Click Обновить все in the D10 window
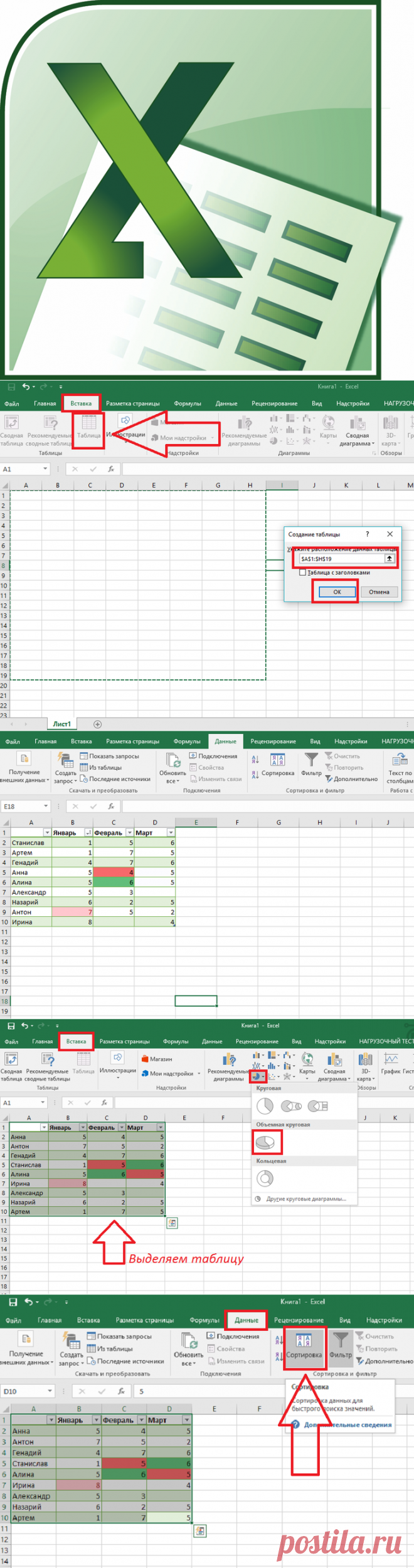Viewport: 414px width, 1568px height. 188,1348
